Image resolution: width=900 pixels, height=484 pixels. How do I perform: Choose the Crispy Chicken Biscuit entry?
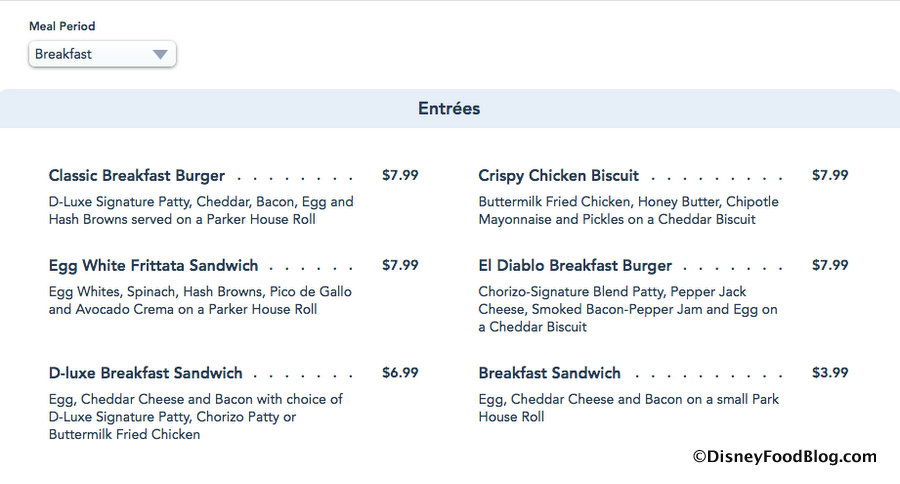coord(558,176)
